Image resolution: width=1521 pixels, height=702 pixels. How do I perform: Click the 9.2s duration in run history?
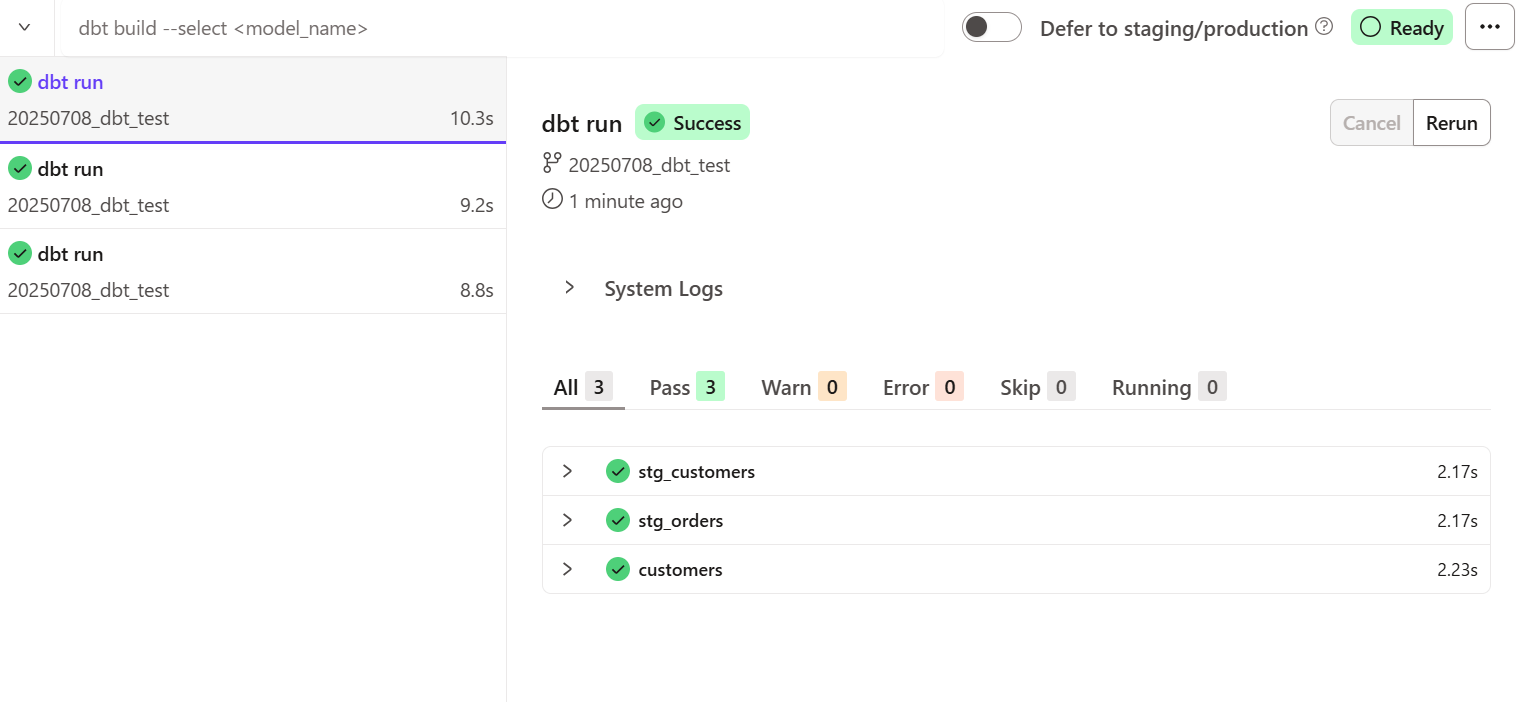pyautogui.click(x=477, y=205)
